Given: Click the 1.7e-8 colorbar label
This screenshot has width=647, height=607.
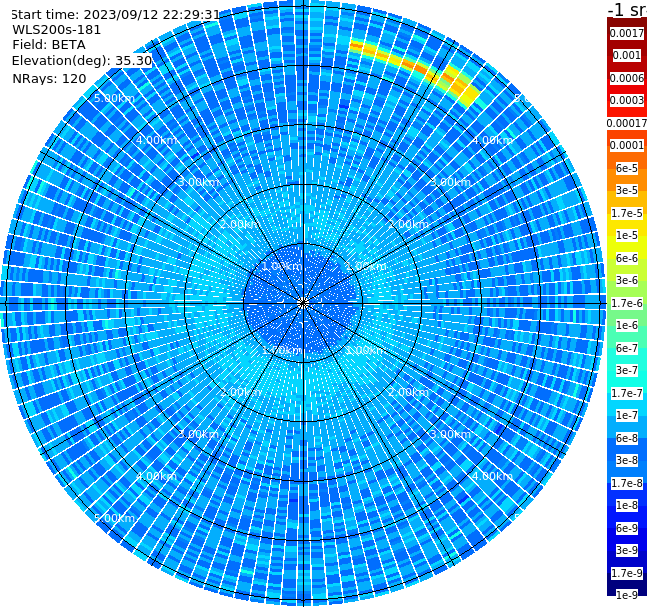Looking at the screenshot, I should tap(627, 483).
